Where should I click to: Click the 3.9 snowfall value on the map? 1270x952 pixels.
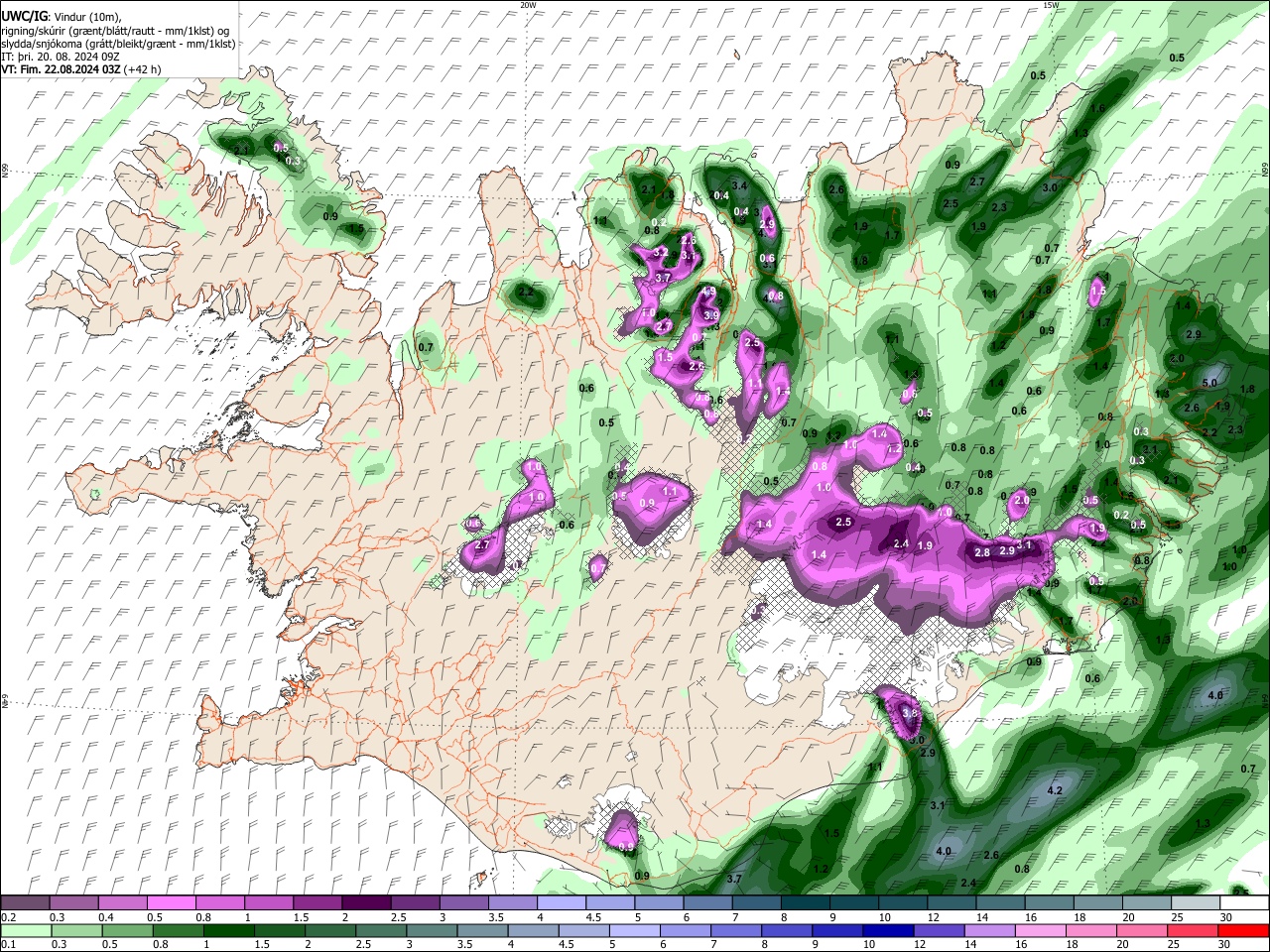710,315
